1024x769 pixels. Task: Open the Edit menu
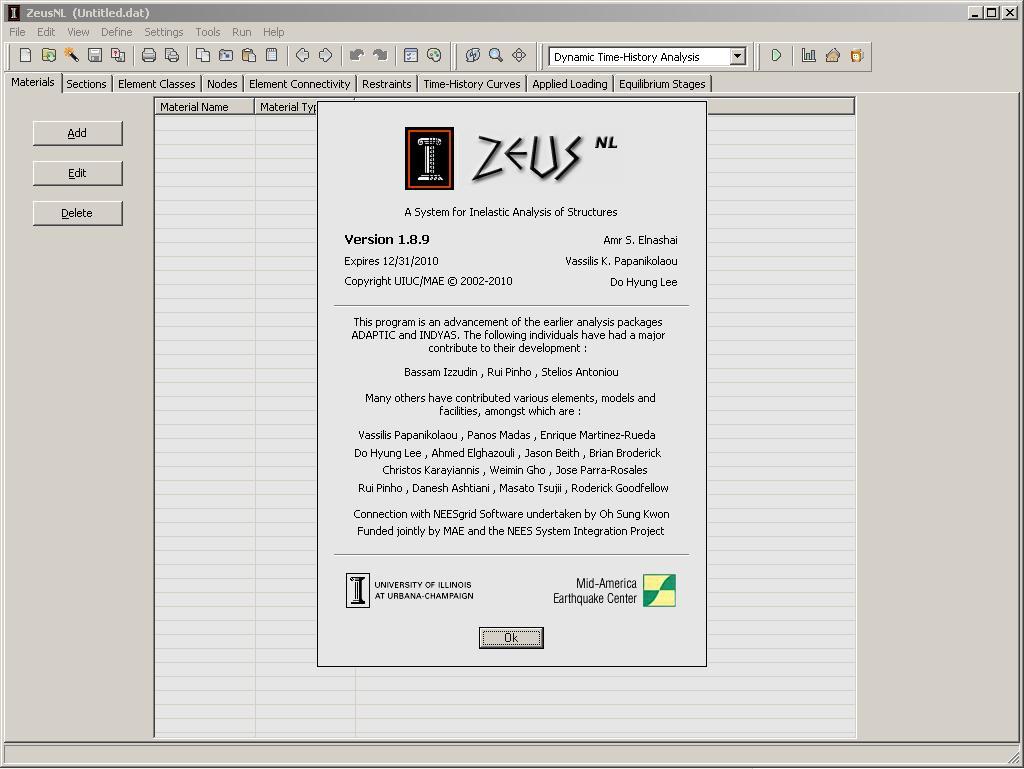(x=46, y=32)
